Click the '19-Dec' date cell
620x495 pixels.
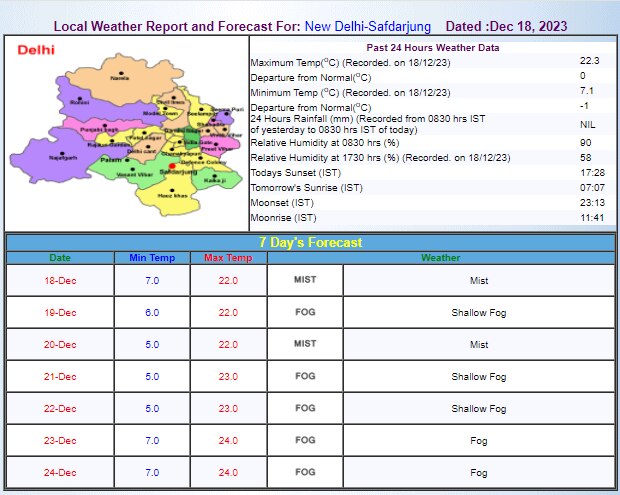coord(60,313)
